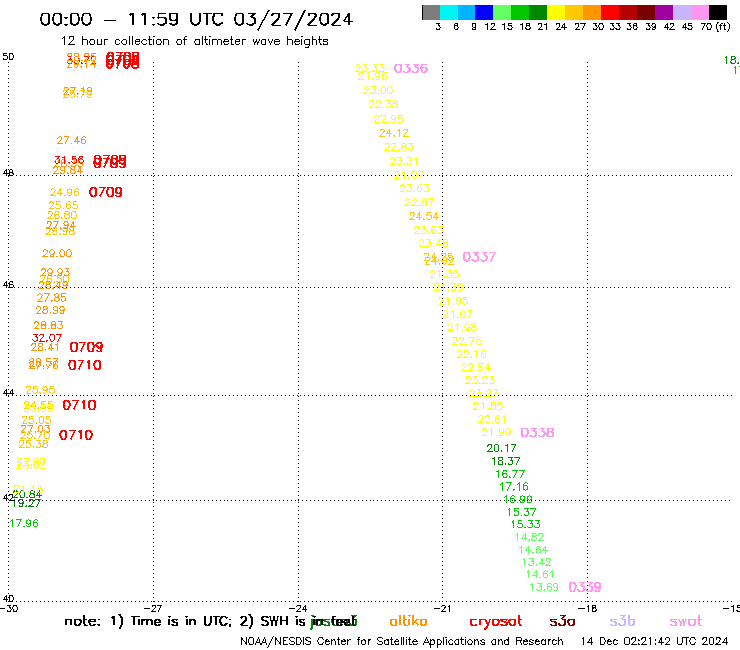Viewport: 740px width, 650px height.
Task: Click the value 25.95 near latitude 44
Action: point(40,390)
